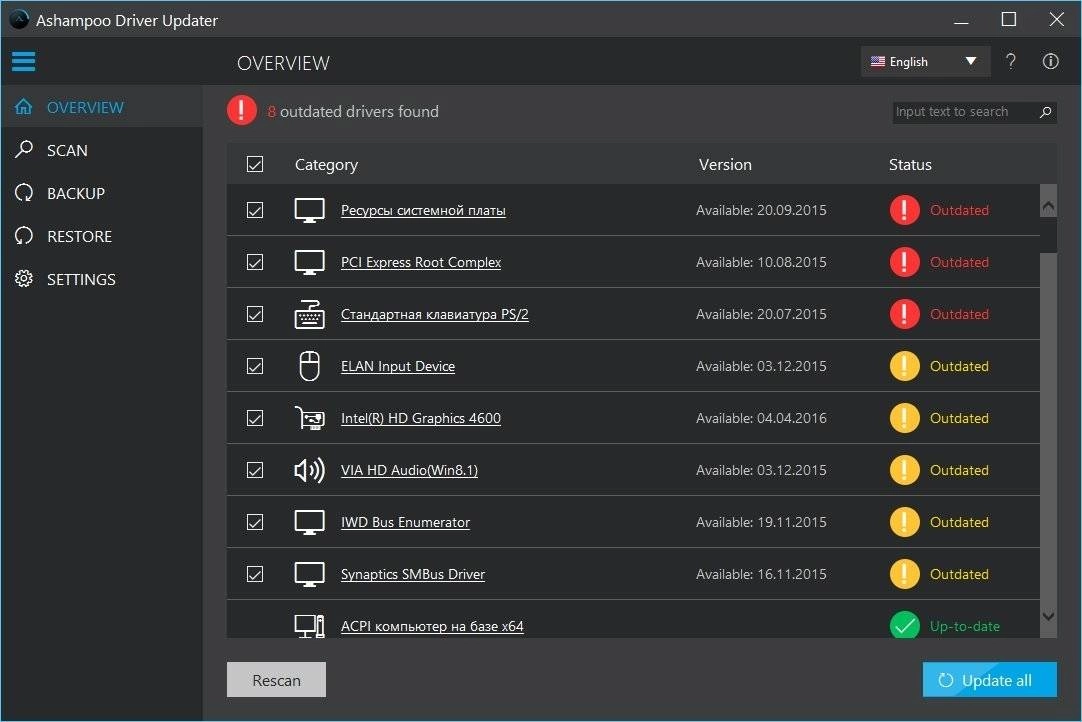Click the monitor icon for Synaptics SMBus Driver
1082x722 pixels.
click(309, 574)
